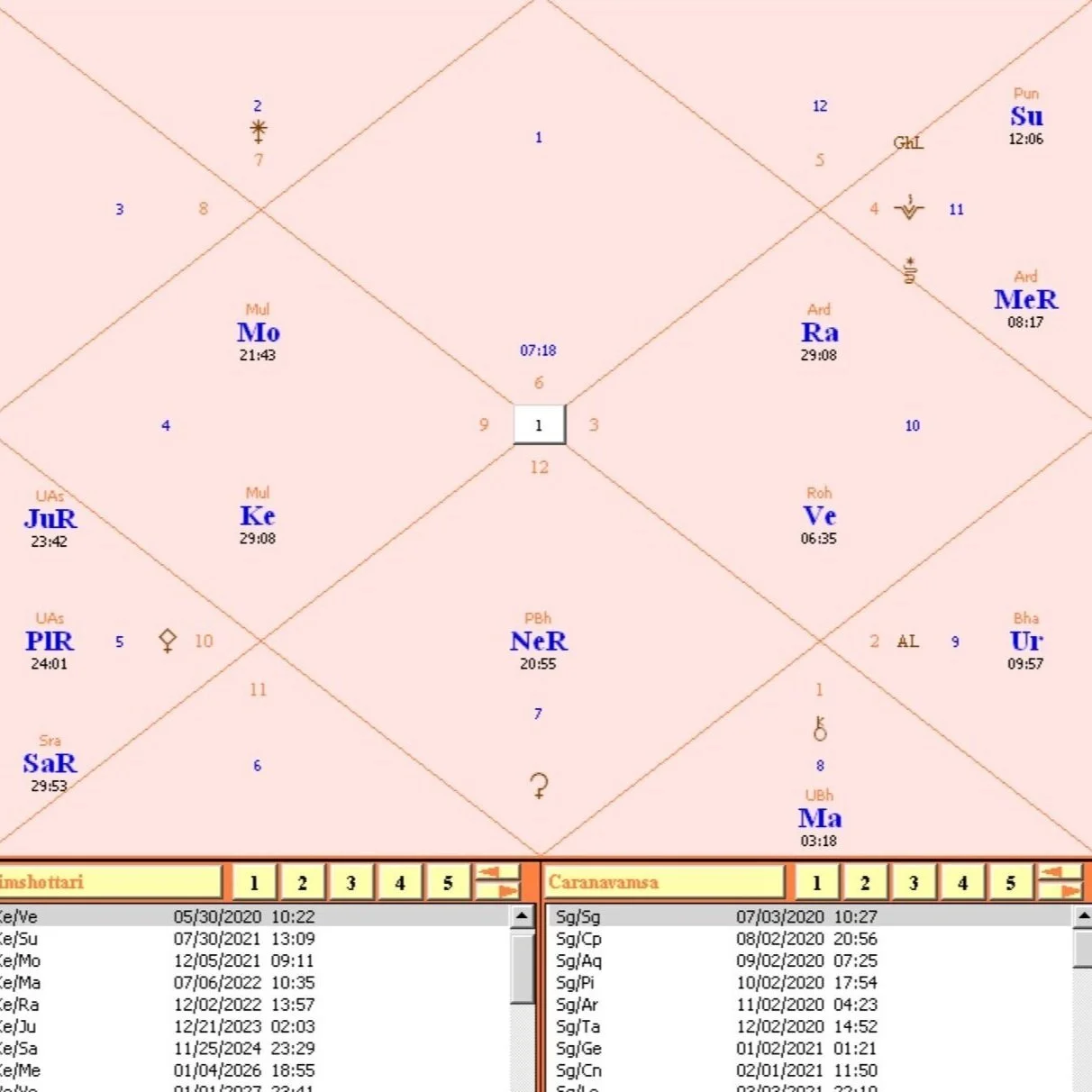Click the MeR planet label at 08:17
This screenshot has height=1092, width=1092.
(1026, 300)
